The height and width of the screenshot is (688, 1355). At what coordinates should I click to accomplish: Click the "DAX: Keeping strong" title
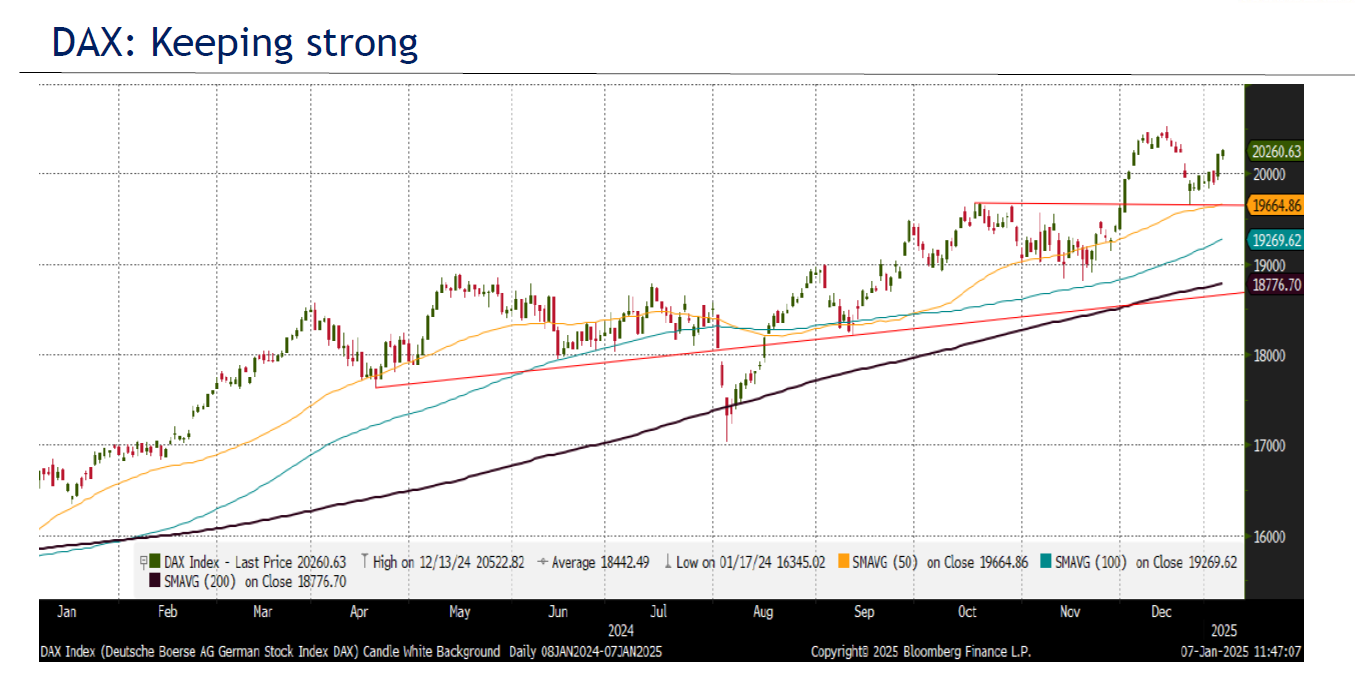[234, 42]
